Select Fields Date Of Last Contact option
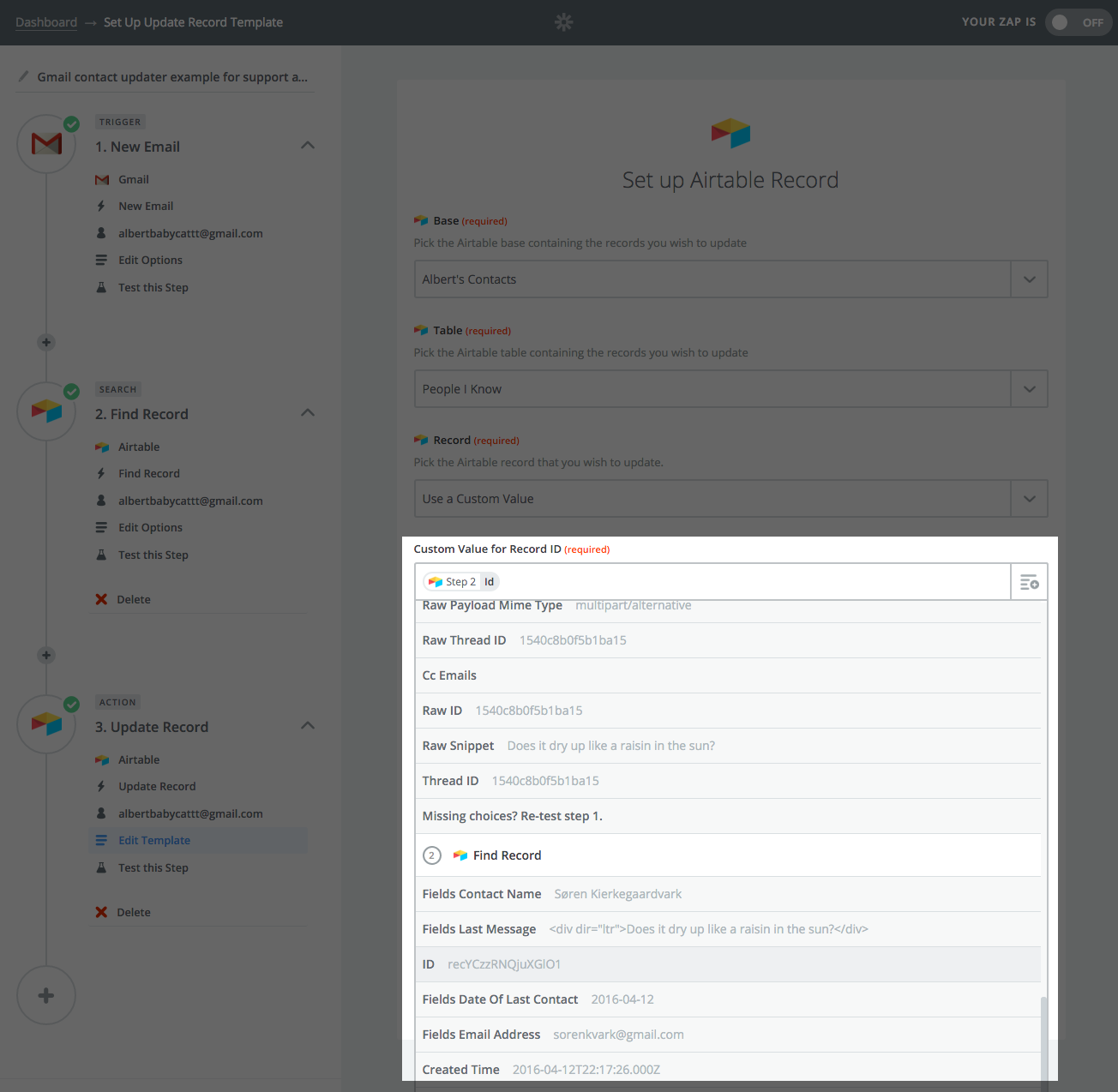This screenshot has width=1118, height=1092. tap(728, 999)
